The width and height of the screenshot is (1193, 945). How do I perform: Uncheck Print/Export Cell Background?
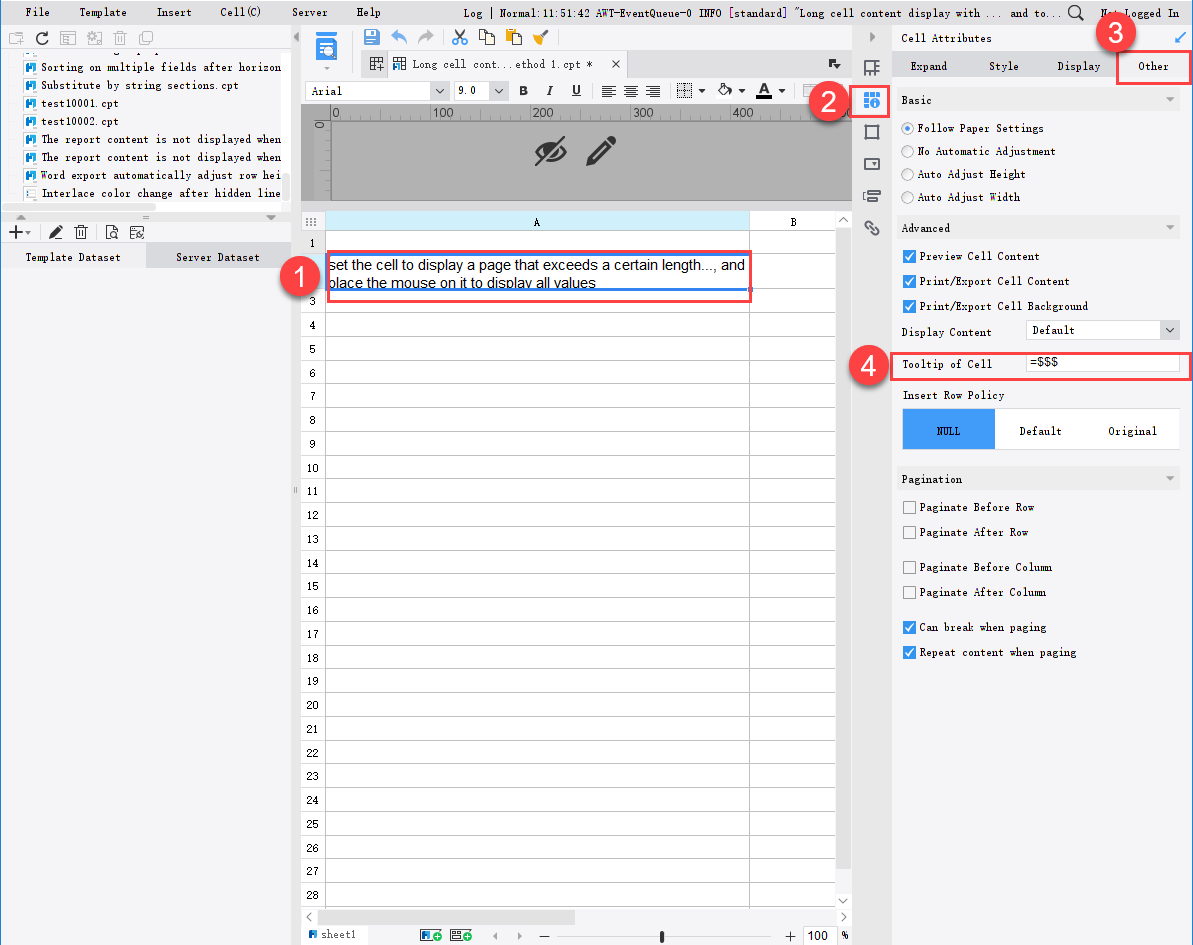tap(909, 306)
